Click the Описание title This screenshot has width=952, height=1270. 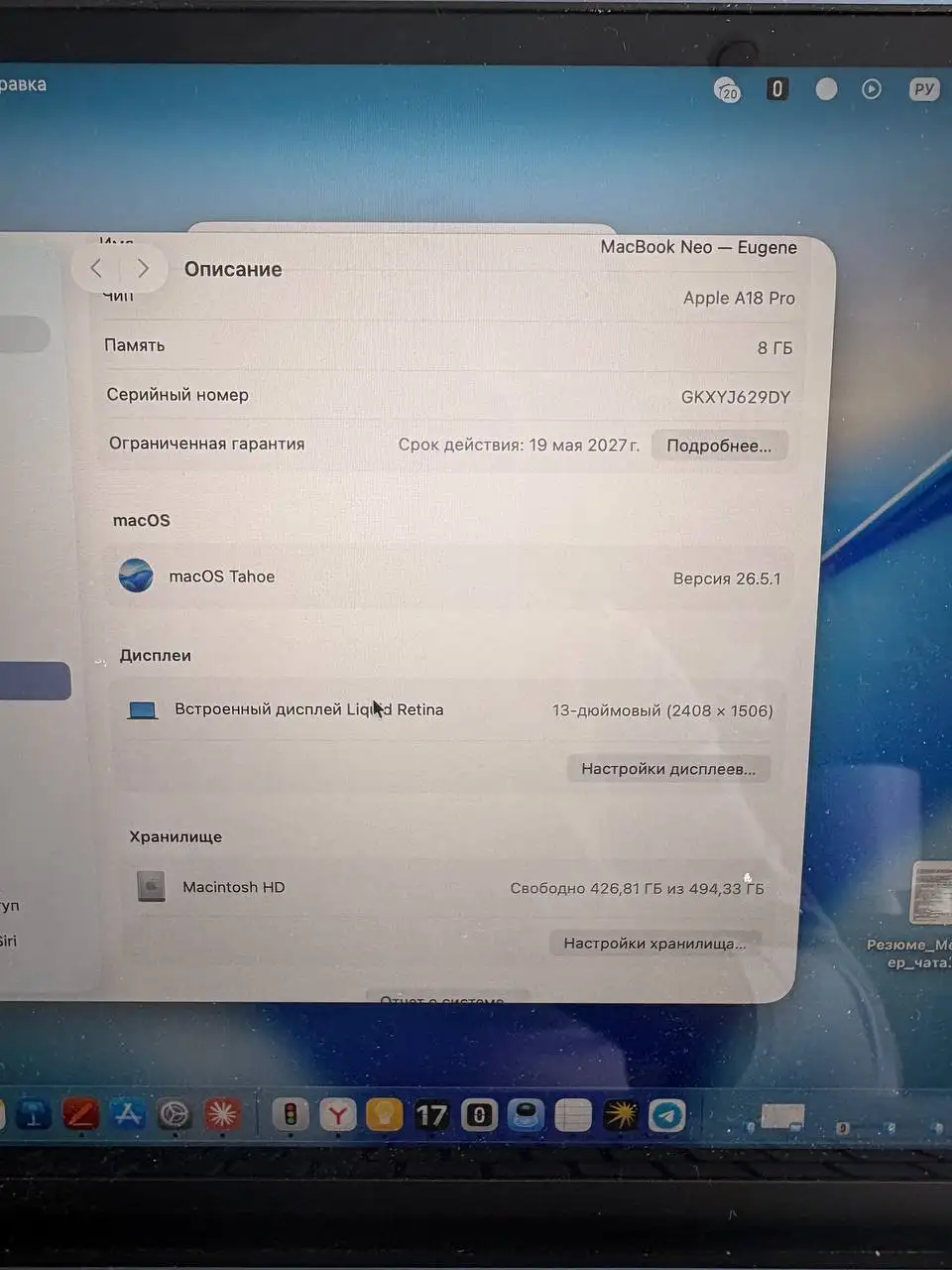pyautogui.click(x=233, y=269)
